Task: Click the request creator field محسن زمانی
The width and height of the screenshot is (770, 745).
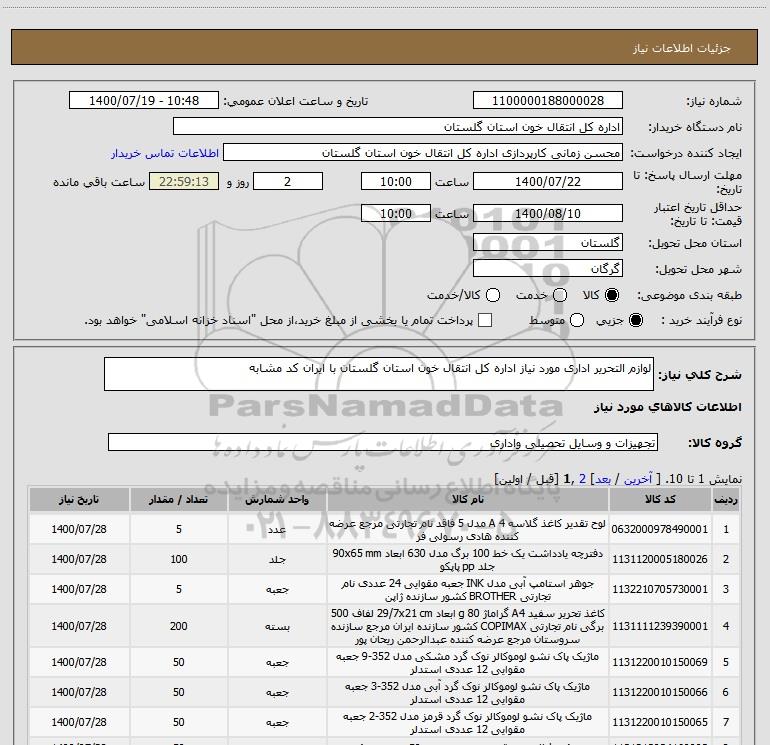Action: [x=423, y=153]
